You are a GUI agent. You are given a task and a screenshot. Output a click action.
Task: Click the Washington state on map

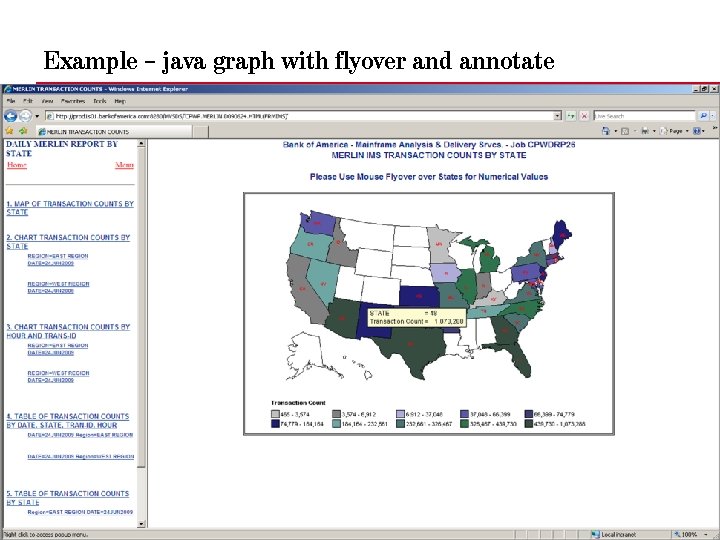pyautogui.click(x=317, y=223)
